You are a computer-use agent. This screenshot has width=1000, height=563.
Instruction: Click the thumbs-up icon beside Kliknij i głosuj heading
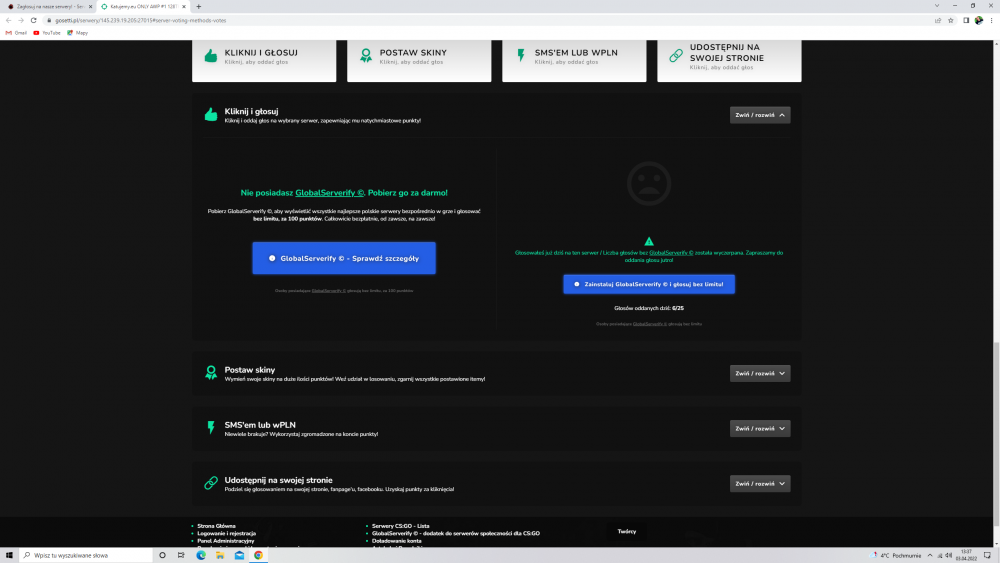(x=210, y=115)
